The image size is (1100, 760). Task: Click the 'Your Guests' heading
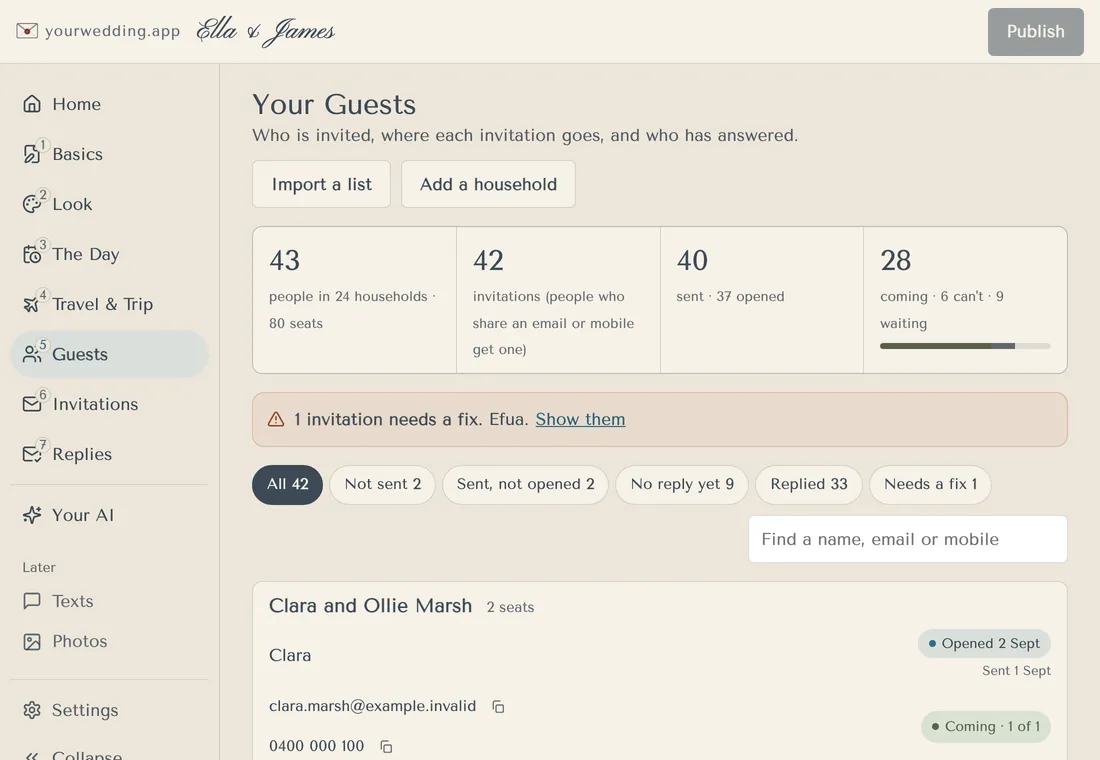tap(334, 105)
